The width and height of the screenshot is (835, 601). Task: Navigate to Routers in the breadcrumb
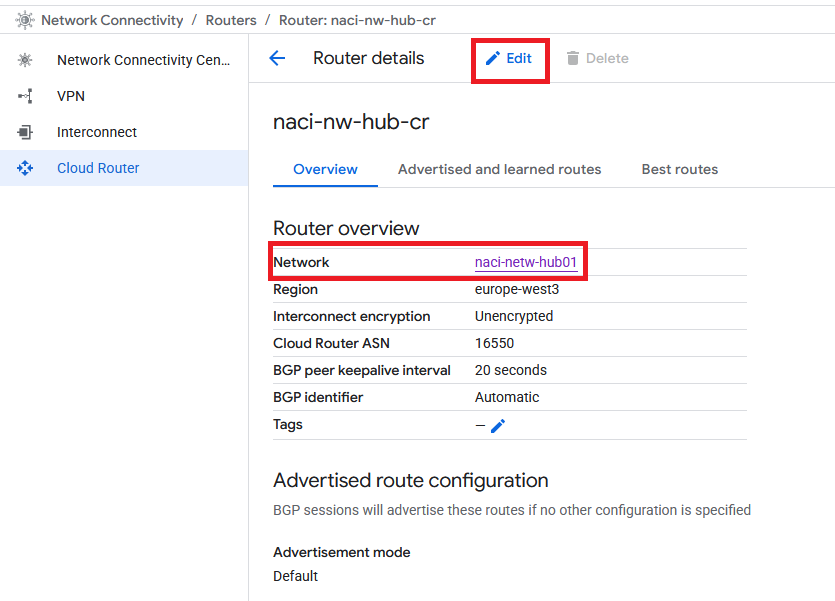231,20
